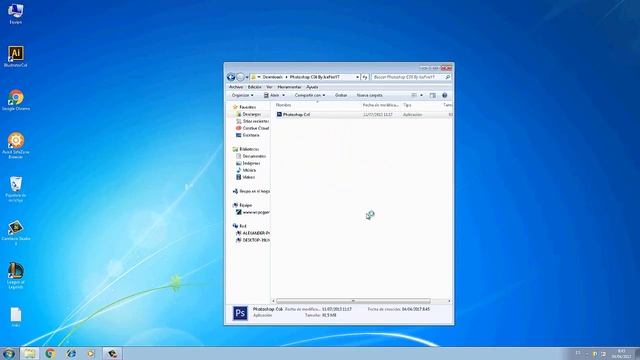Open the Ver menu
This screenshot has height=360, width=640.
pos(269,87)
